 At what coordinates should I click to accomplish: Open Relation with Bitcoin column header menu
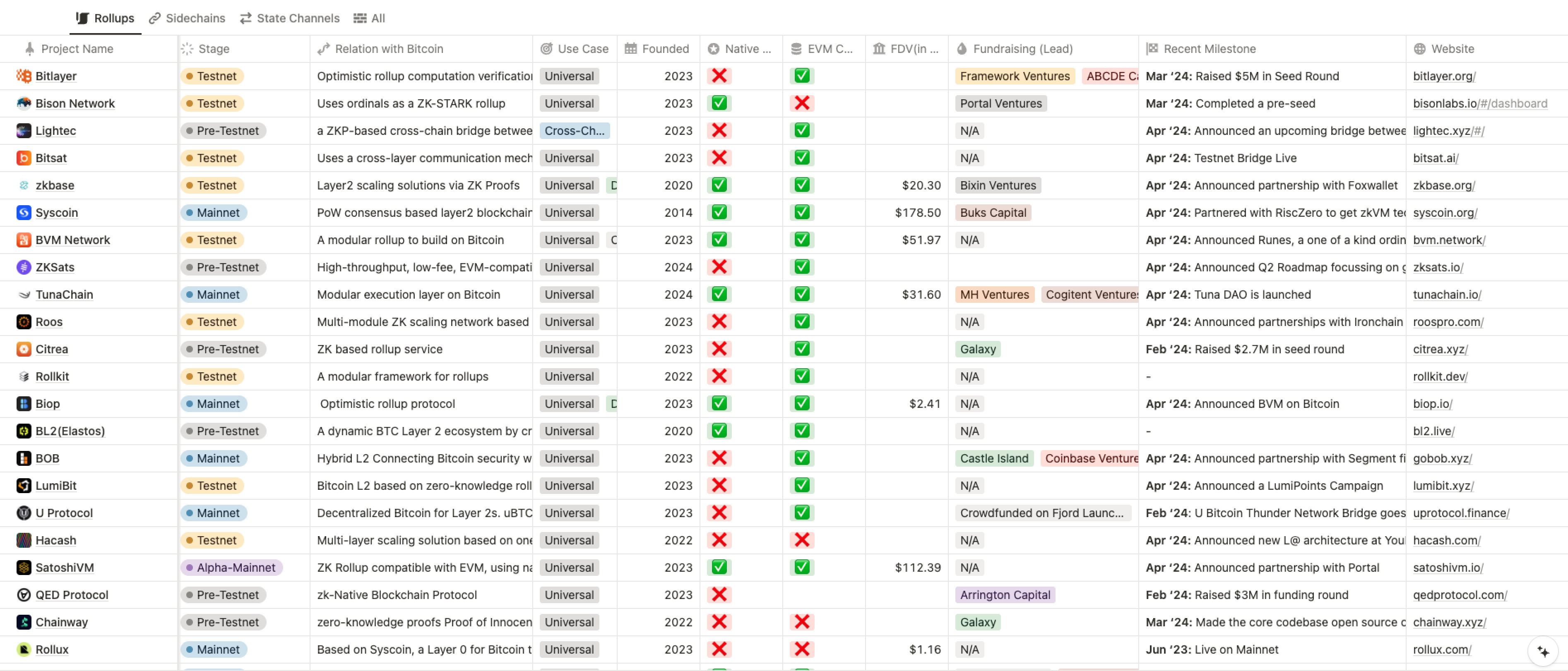421,49
